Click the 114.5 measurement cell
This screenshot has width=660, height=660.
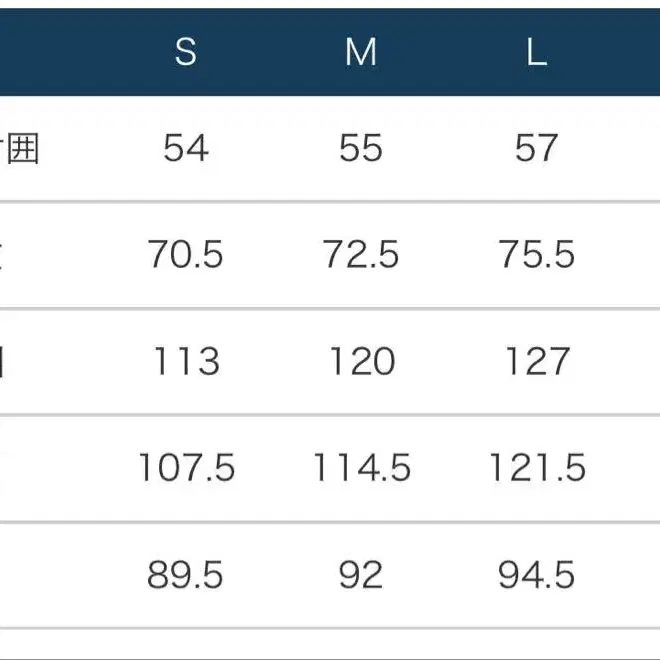pos(361,467)
